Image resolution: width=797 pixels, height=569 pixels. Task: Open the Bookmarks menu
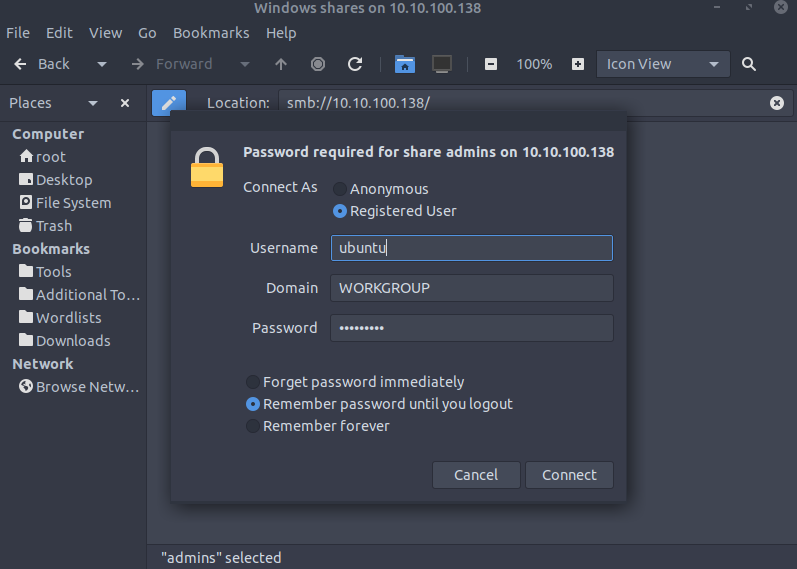(x=211, y=33)
